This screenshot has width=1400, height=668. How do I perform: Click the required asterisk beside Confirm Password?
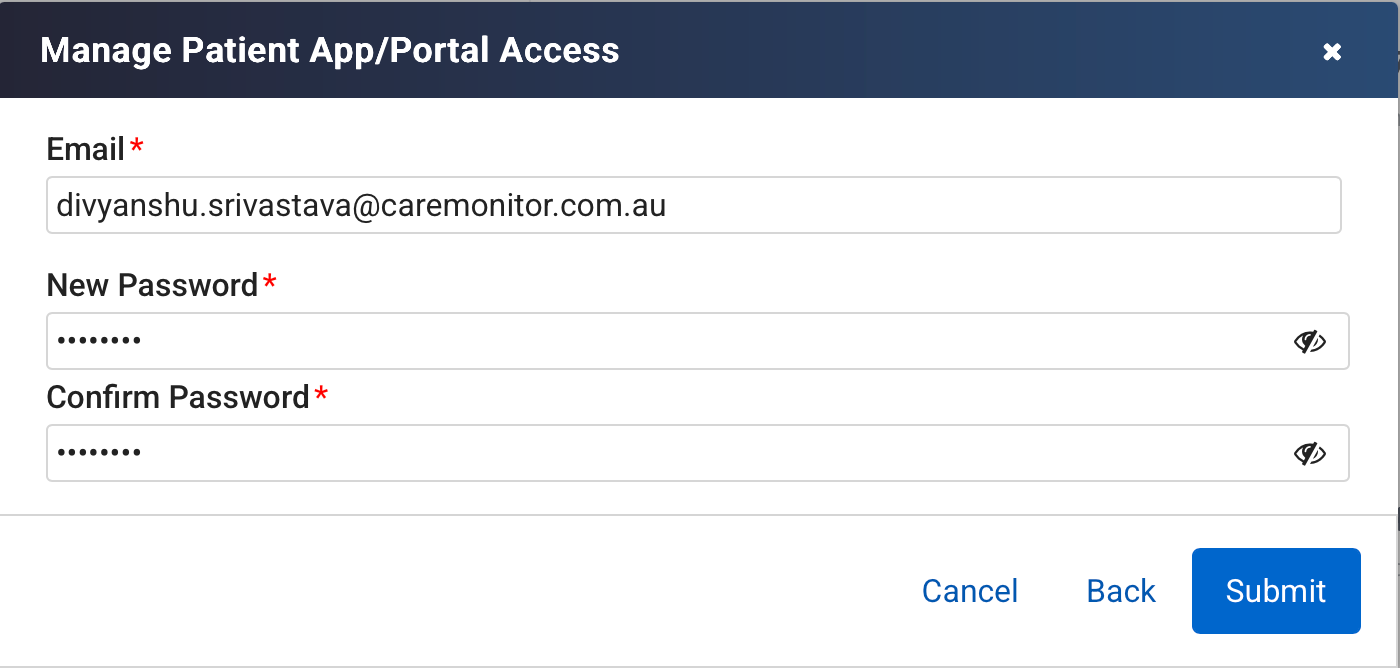(321, 395)
